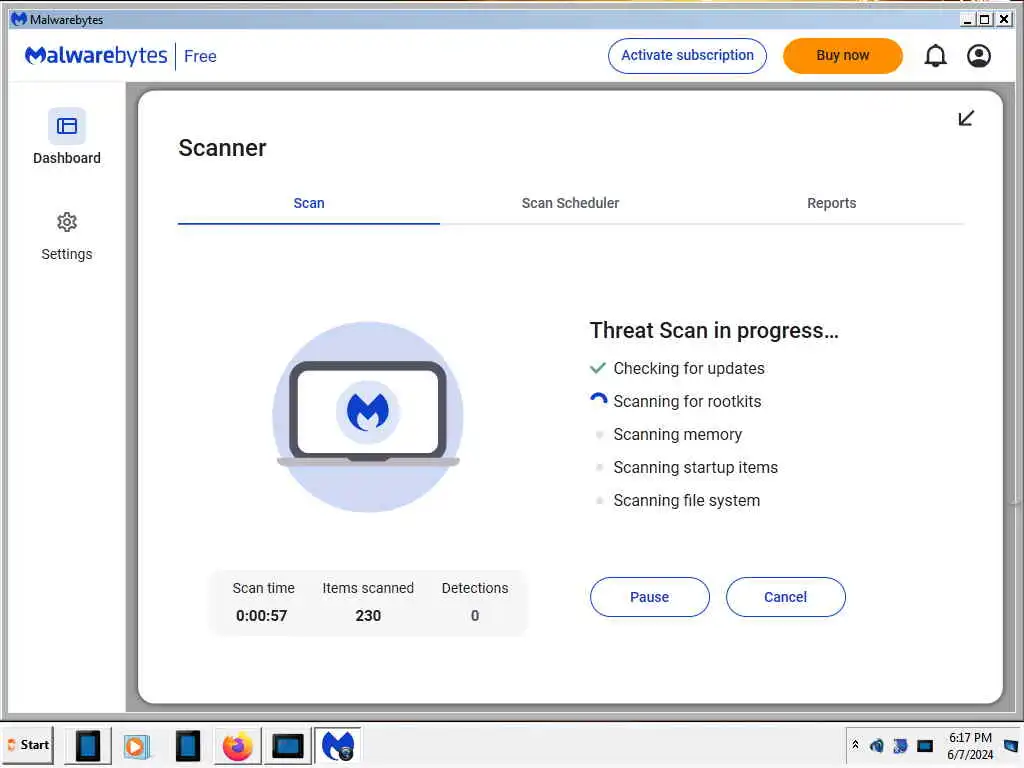This screenshot has width=1024, height=768.
Task: Click the laptop scan illustration
Action: (368, 417)
